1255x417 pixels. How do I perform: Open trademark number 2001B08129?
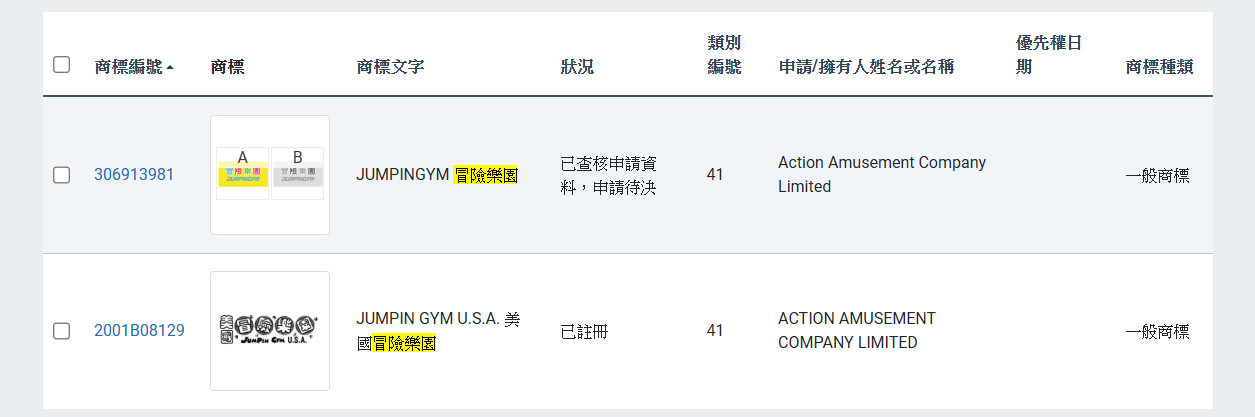click(139, 331)
